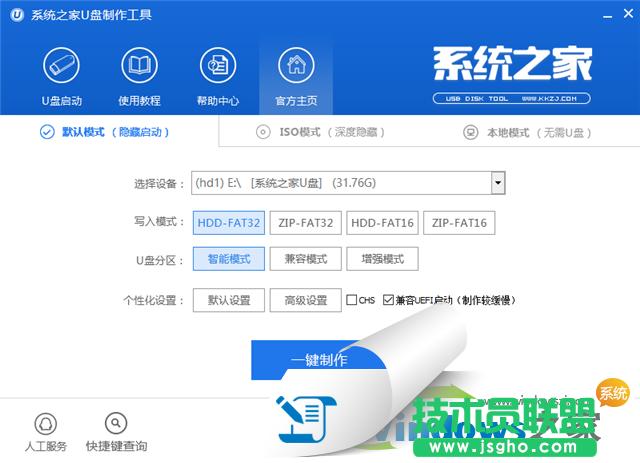Click the device selection combo box showing (hd1) E:\
The image size is (640, 463).
340,183
